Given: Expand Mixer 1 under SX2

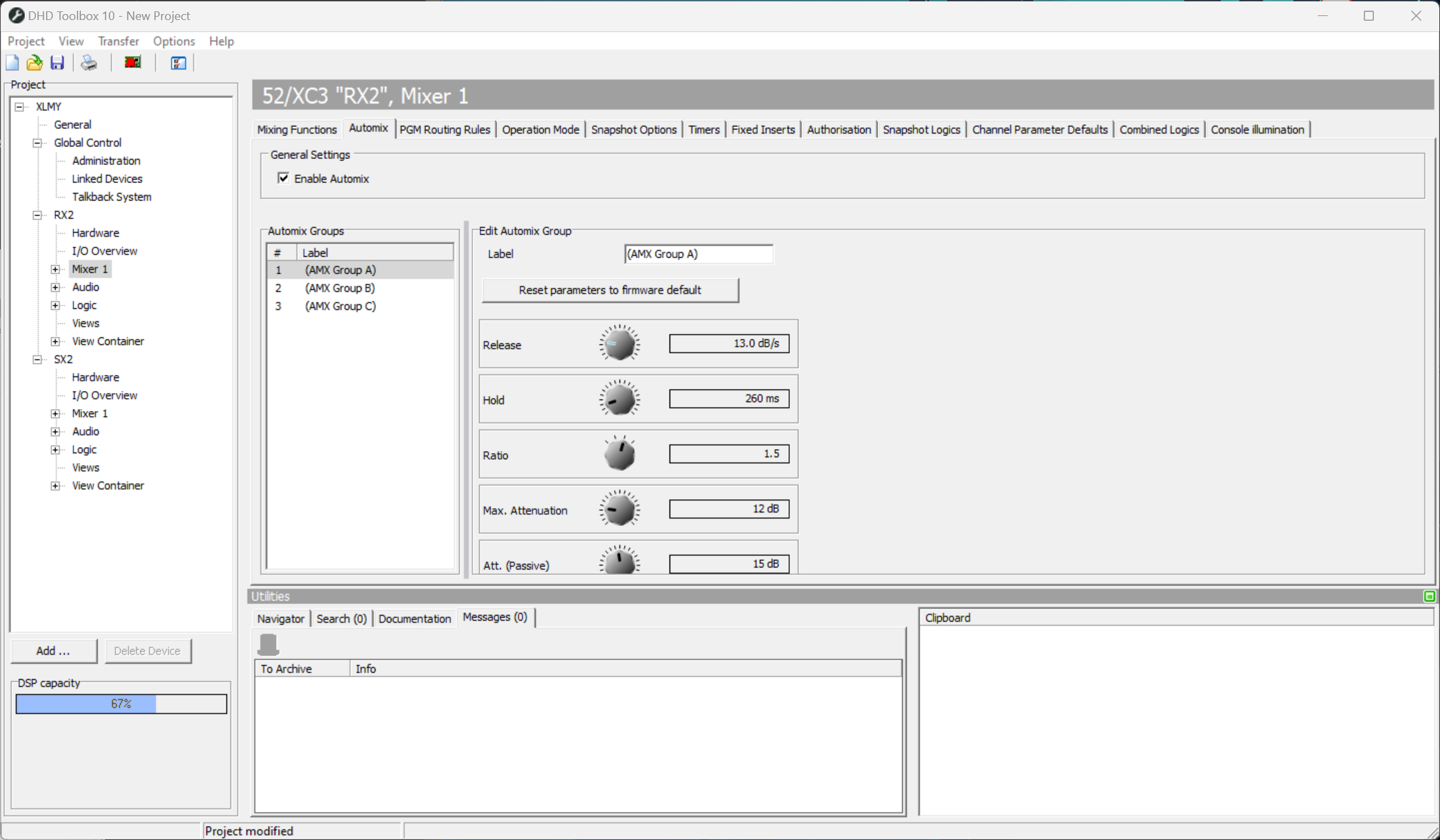Looking at the screenshot, I should pyautogui.click(x=55, y=413).
